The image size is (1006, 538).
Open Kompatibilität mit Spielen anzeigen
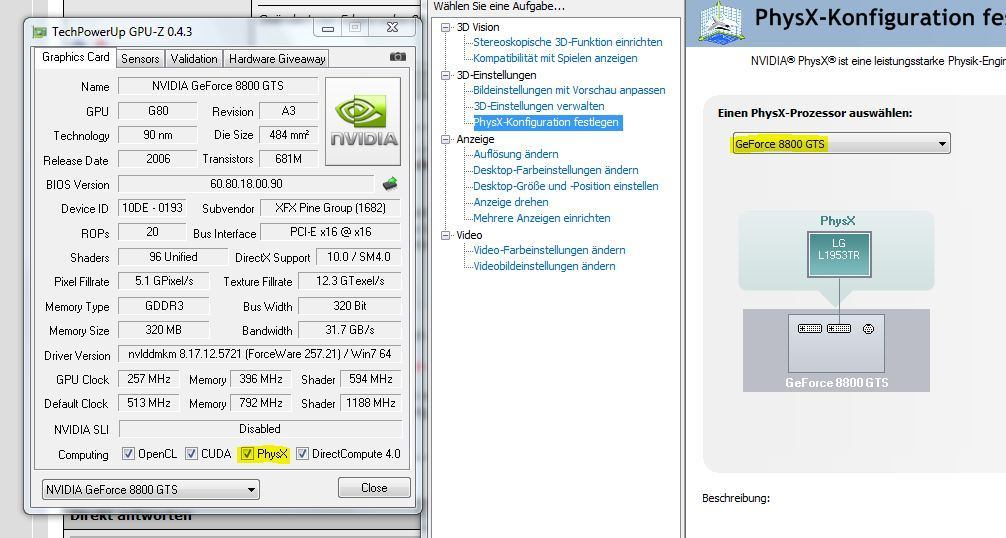coord(556,58)
